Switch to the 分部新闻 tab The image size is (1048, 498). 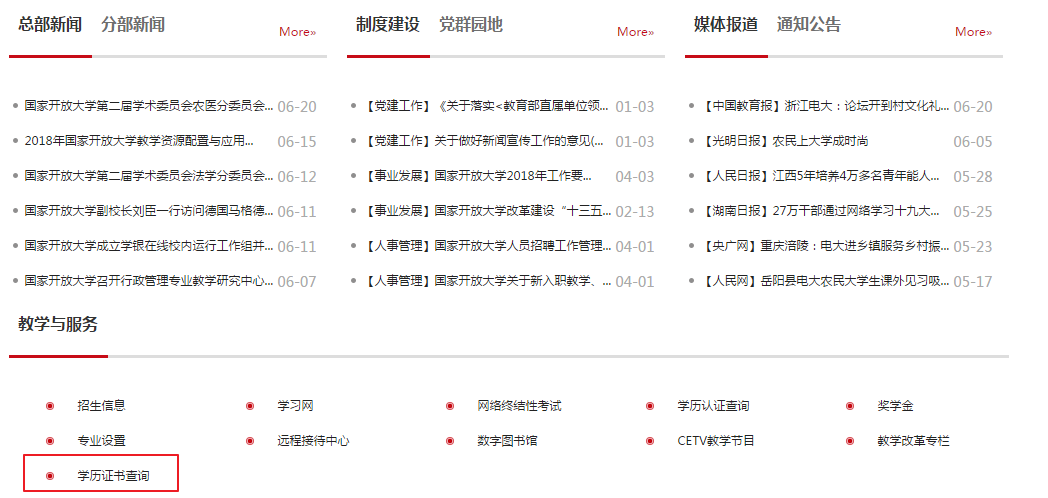point(132,25)
